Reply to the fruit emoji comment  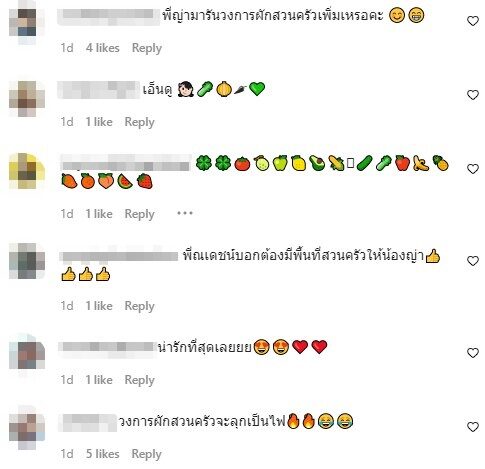click(139, 214)
